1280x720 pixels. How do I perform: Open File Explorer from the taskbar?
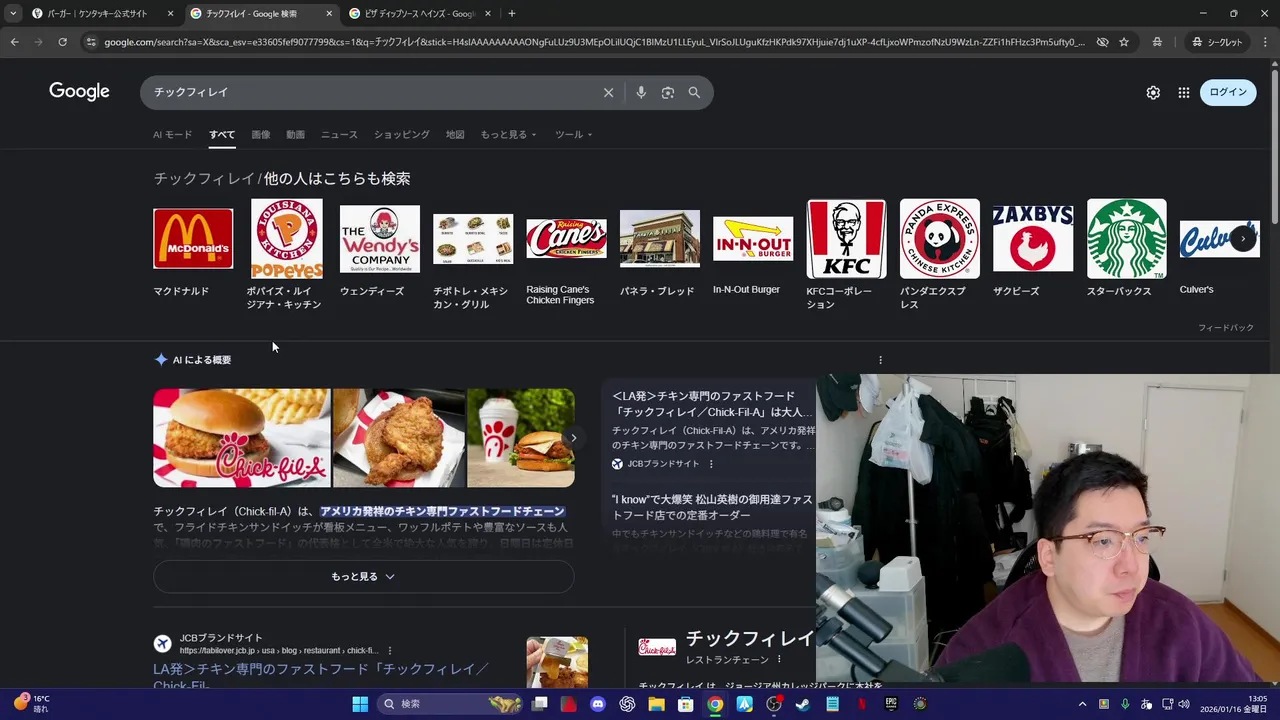(656, 704)
